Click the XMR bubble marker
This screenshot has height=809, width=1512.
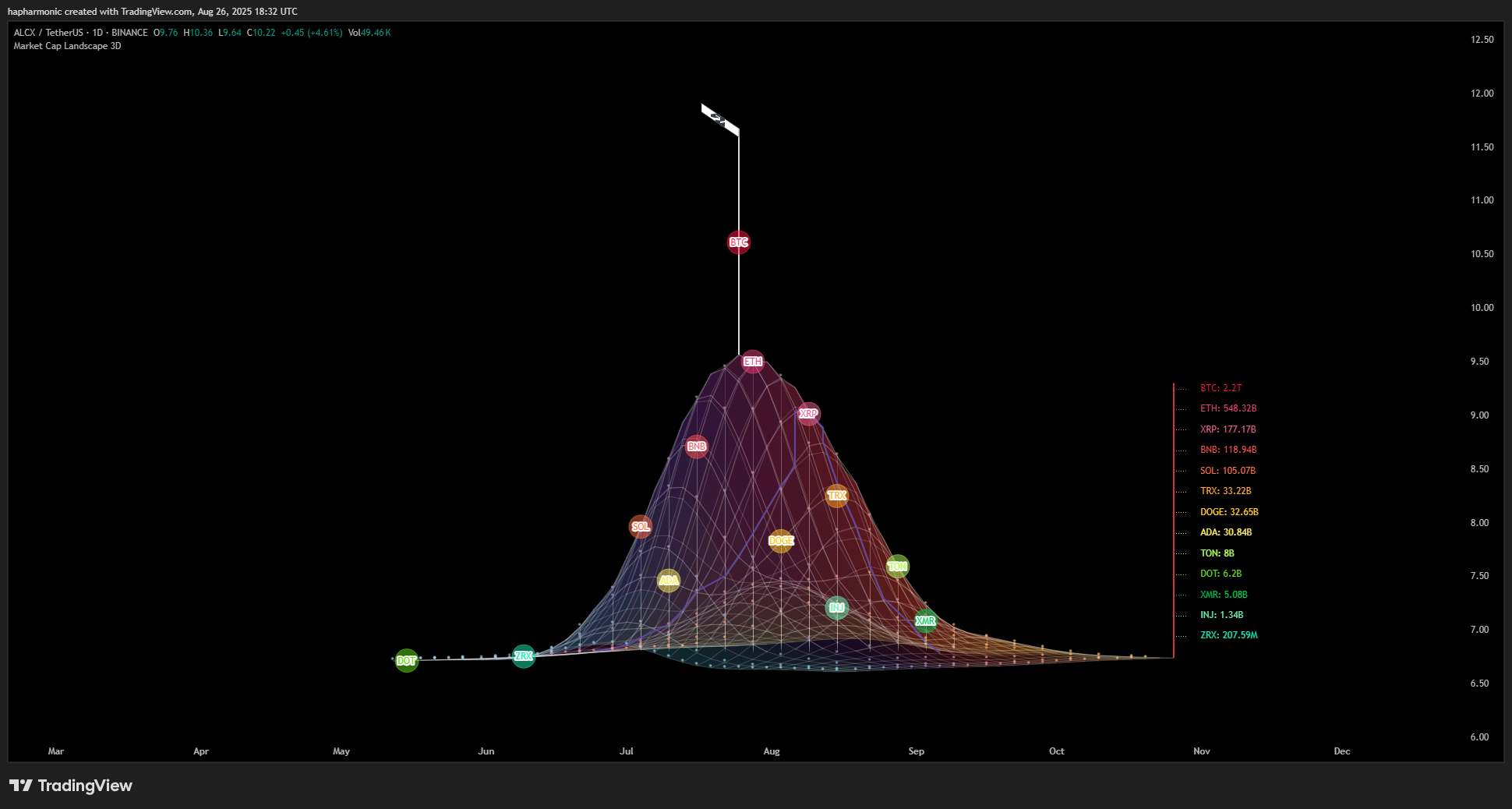point(926,621)
